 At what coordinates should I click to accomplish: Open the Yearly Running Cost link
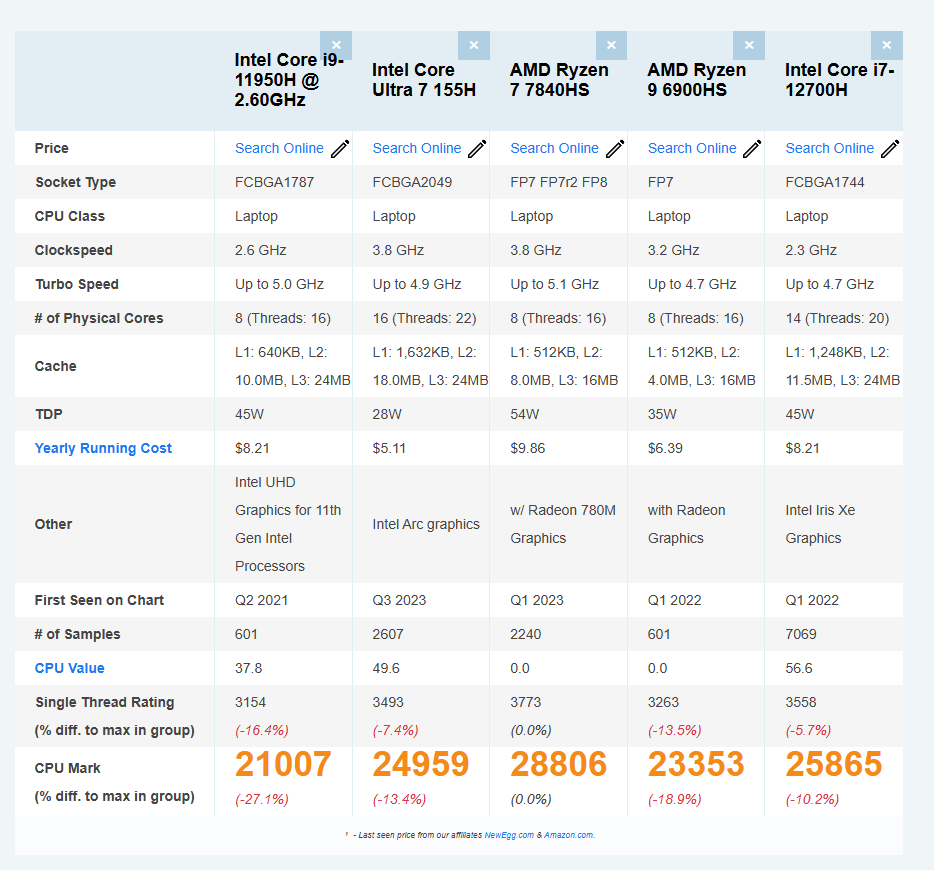103,448
